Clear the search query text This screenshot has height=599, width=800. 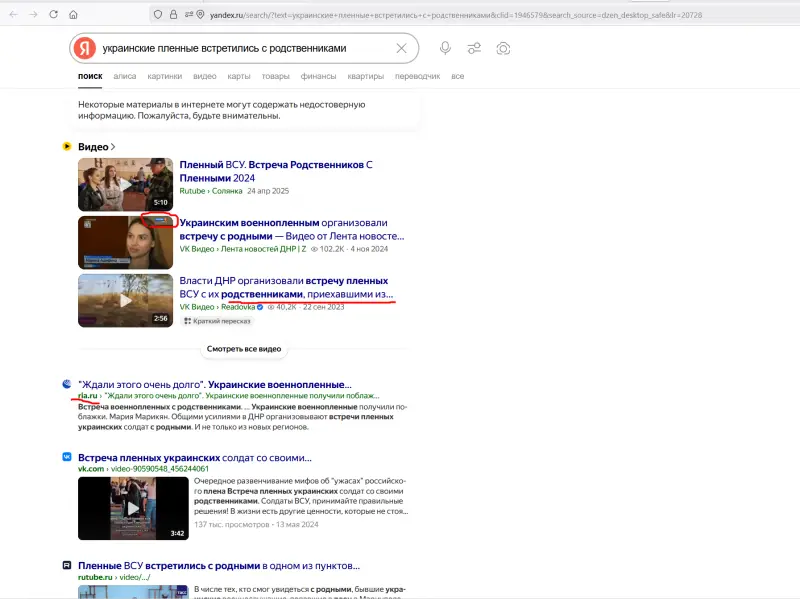[x=402, y=48]
